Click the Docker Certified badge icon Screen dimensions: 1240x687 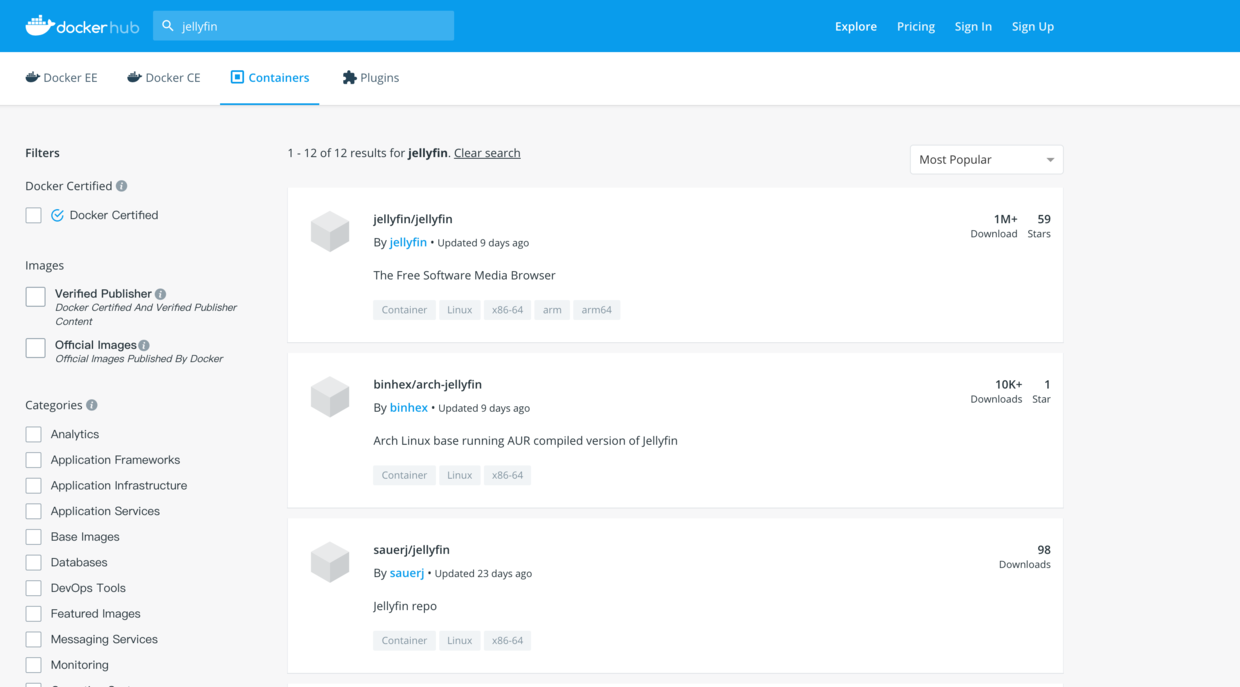coord(57,215)
